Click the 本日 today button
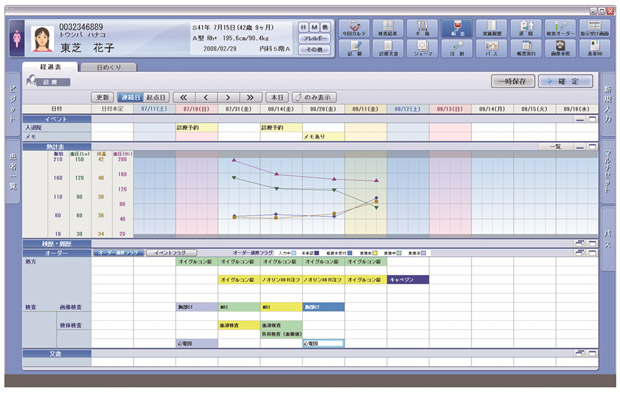The width and height of the screenshot is (620, 393). pos(277,97)
